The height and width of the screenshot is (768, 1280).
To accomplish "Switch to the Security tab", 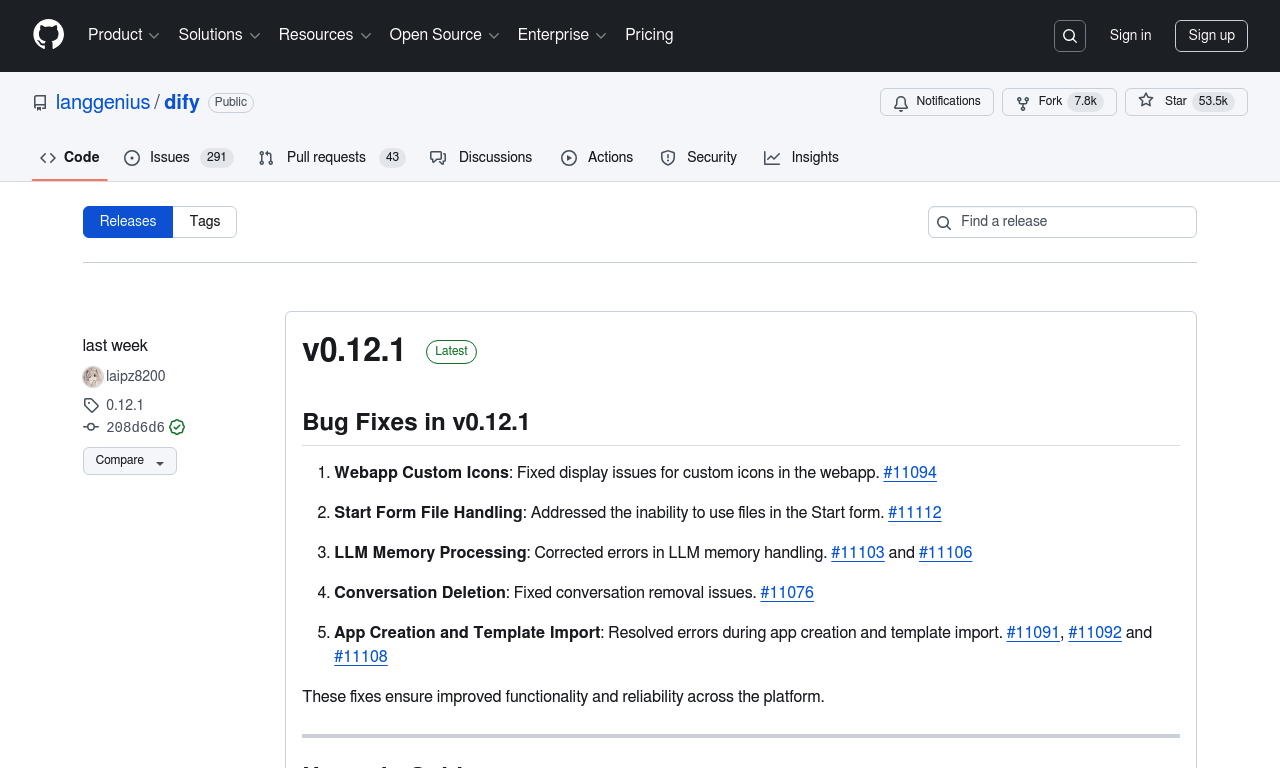I will pyautogui.click(x=699, y=158).
